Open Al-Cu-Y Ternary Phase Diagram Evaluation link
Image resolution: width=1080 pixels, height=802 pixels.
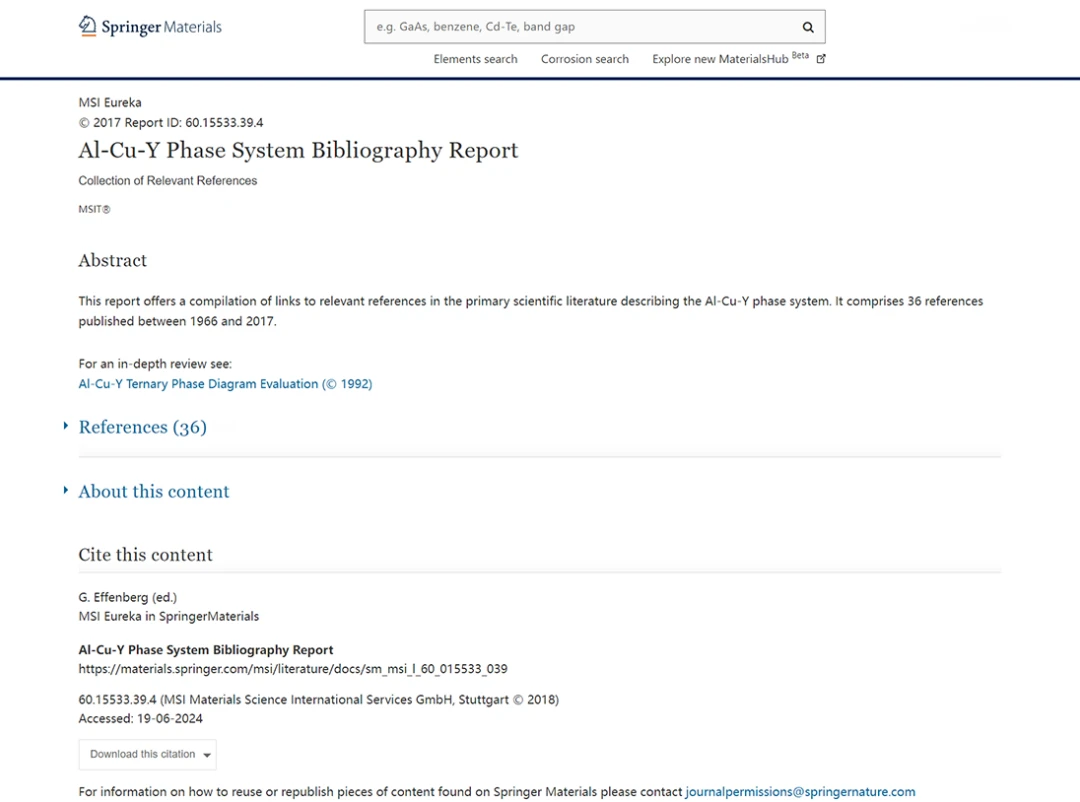tap(225, 384)
